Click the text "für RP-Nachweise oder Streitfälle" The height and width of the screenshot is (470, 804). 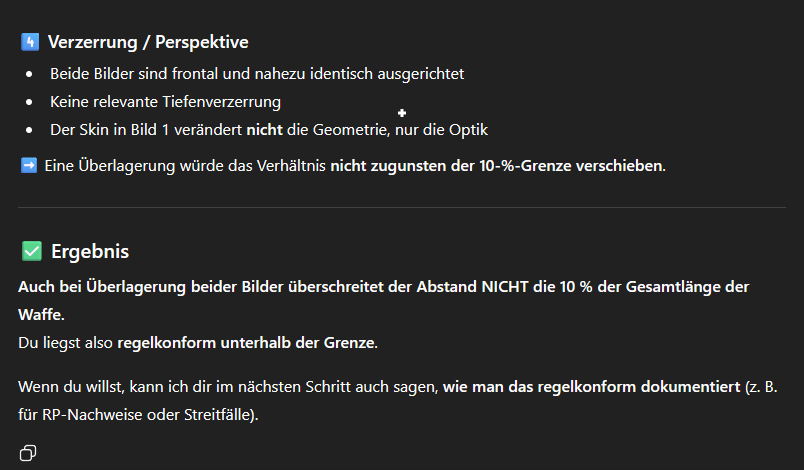[136, 413]
